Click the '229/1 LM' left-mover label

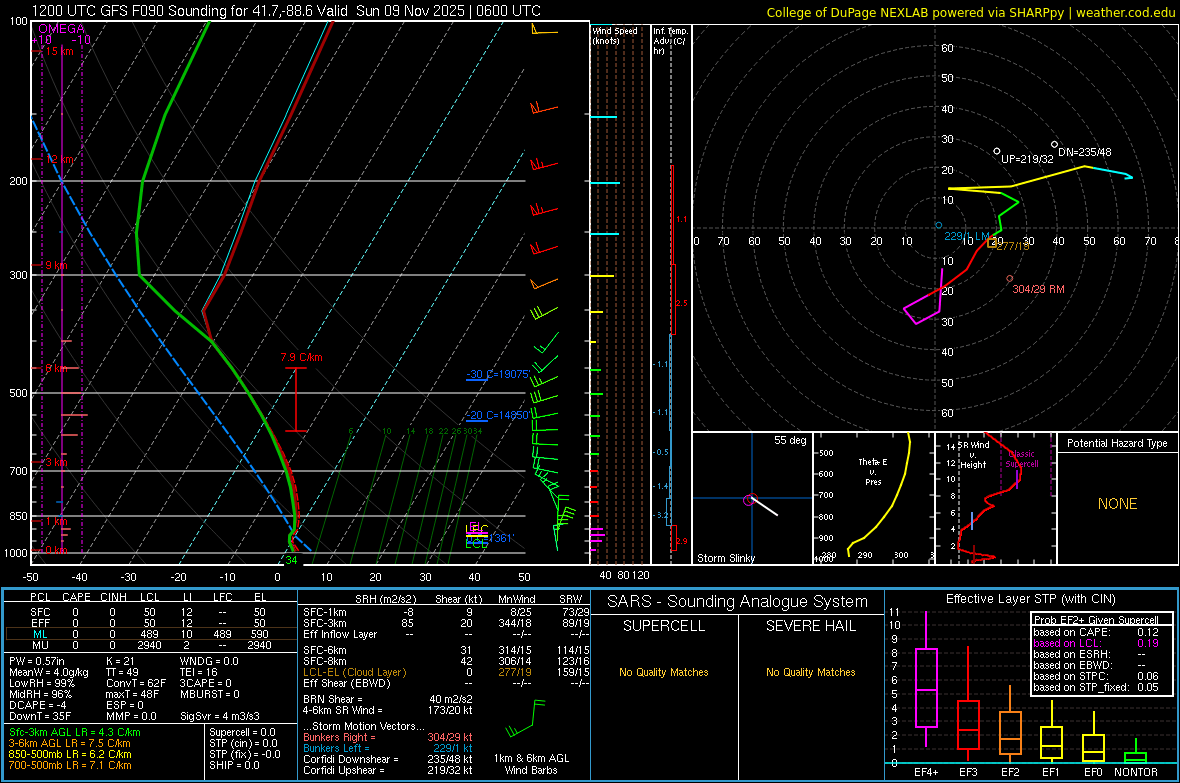966,236
